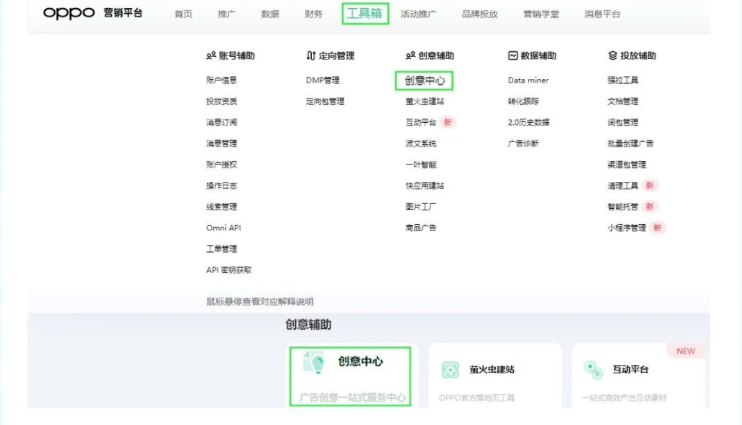The width and height of the screenshot is (742, 425).
Task: Open 批量创建广告 entry
Action: click(x=630, y=143)
